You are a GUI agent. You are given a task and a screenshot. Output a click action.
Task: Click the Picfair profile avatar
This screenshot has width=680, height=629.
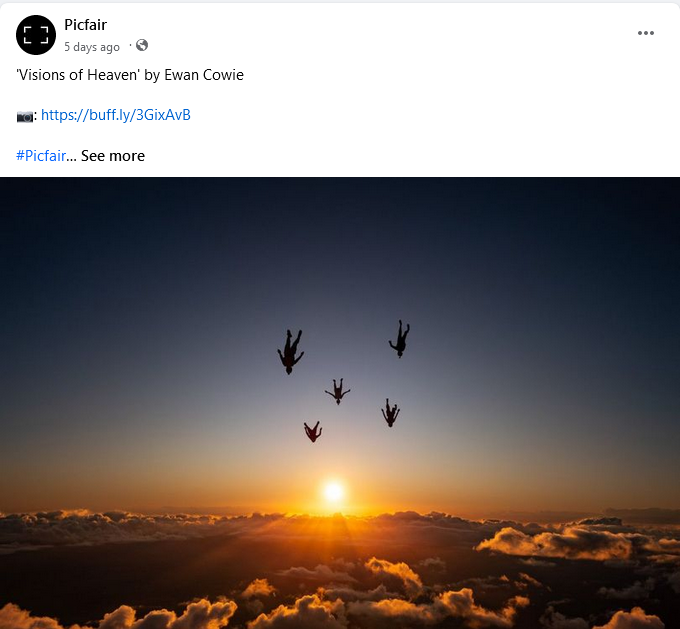pos(36,35)
